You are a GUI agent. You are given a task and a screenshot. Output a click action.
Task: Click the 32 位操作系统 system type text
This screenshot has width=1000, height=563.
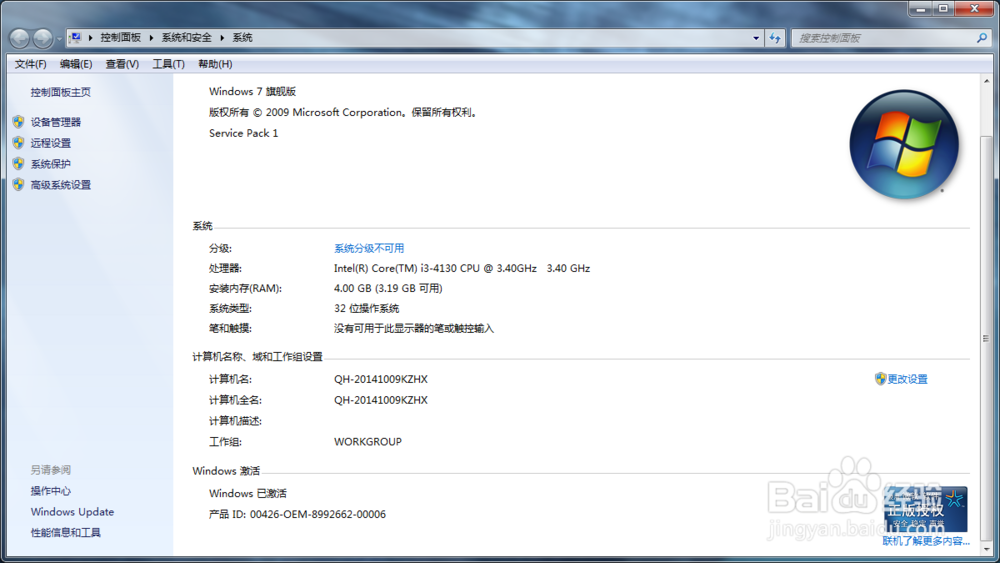click(367, 309)
